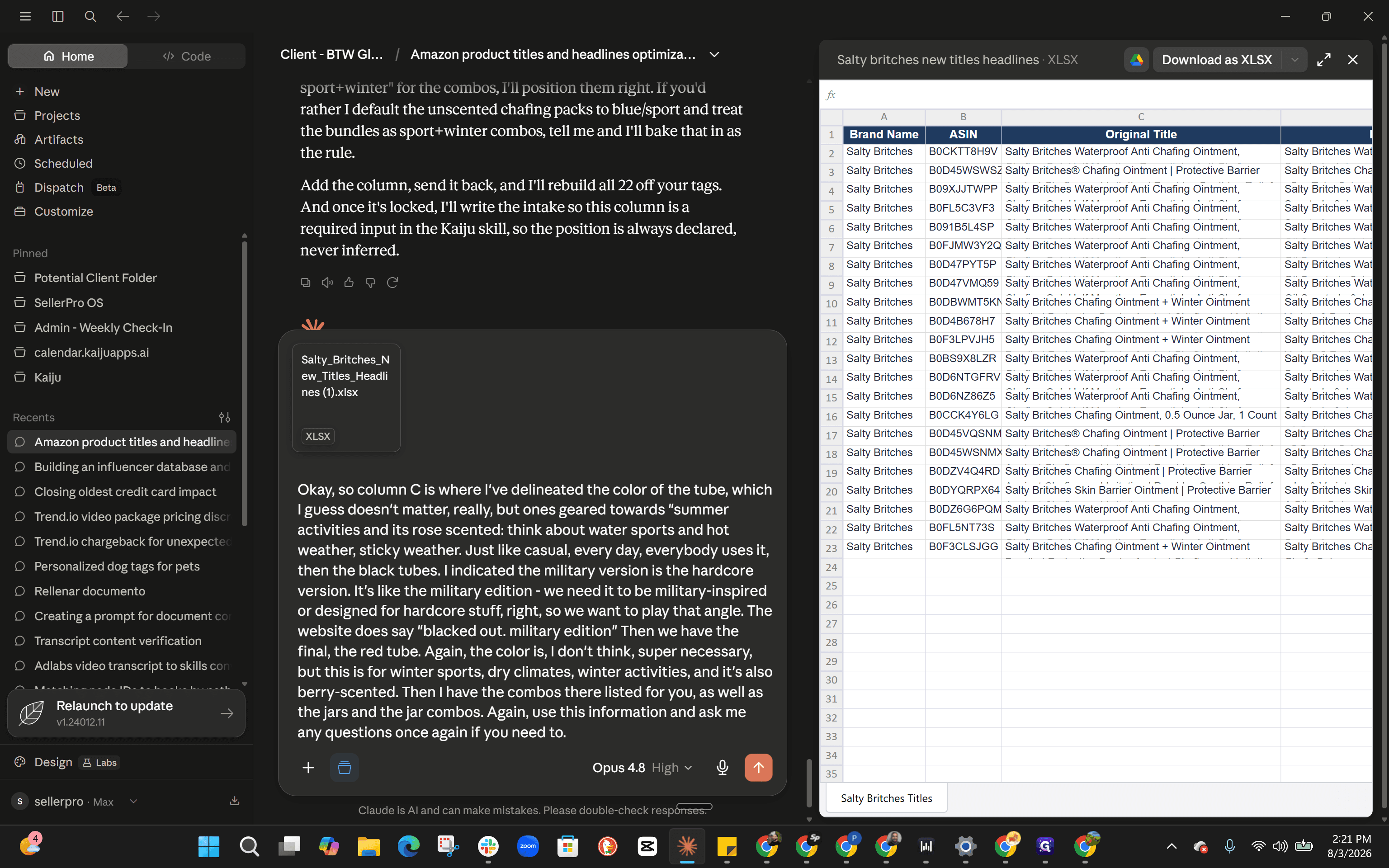
Task: Select the Salty Britches Titles sheet tab
Action: pyautogui.click(x=886, y=798)
